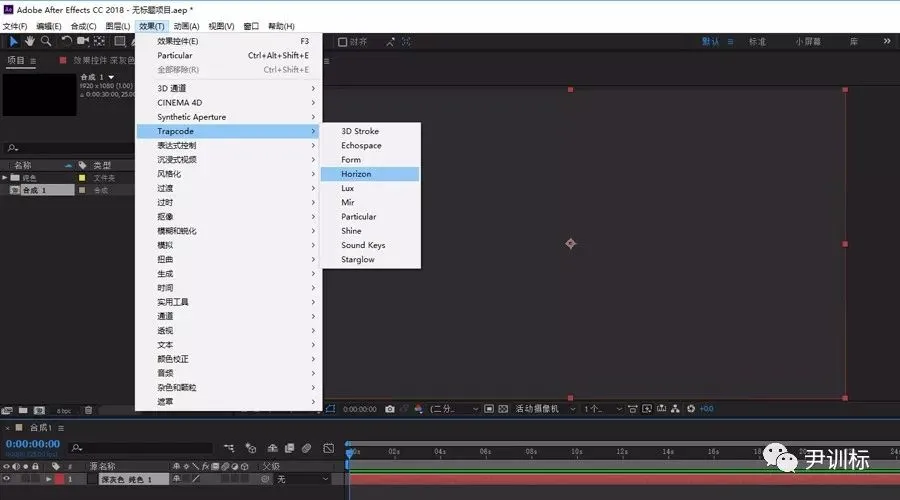
Task: Expand the 深灰色 纯色 1 layer properties
Action: (x=49, y=479)
